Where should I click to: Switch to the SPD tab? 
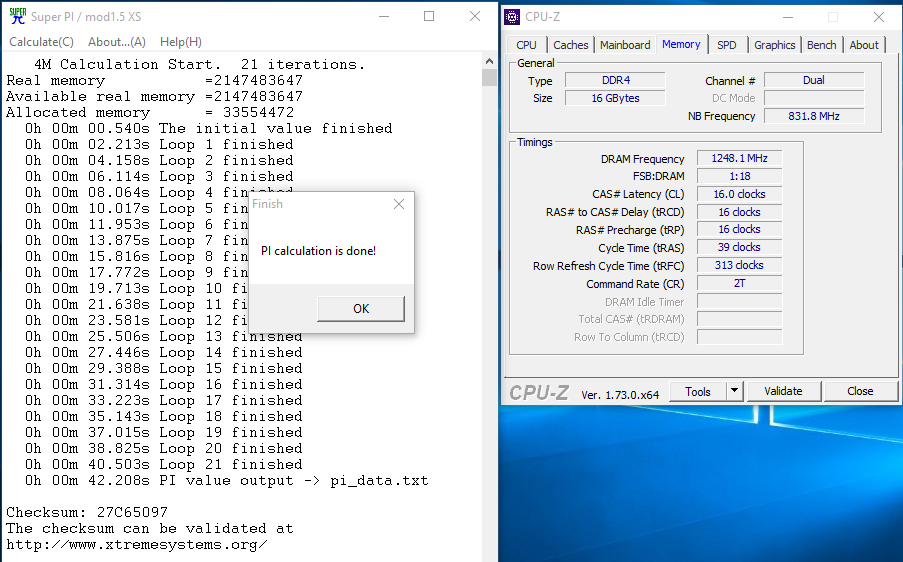[x=727, y=45]
